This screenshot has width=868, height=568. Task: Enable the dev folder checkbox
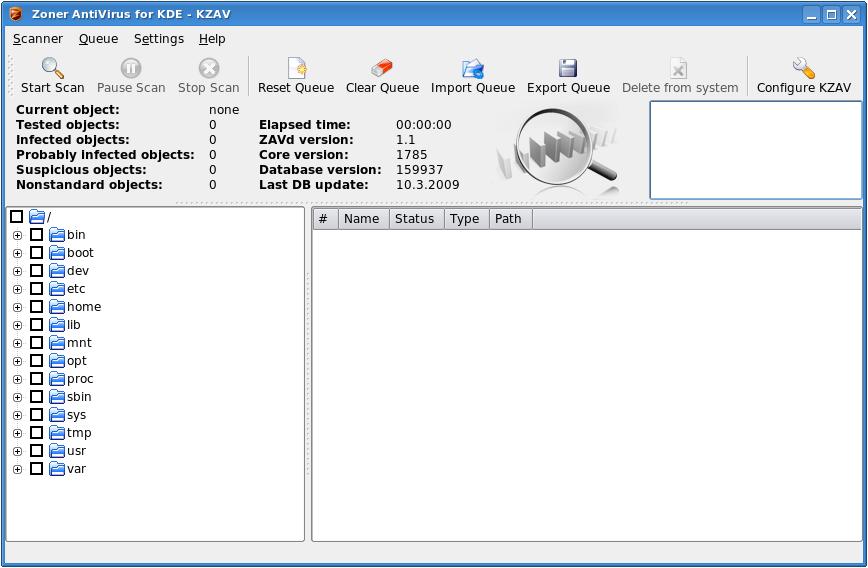click(x=37, y=271)
